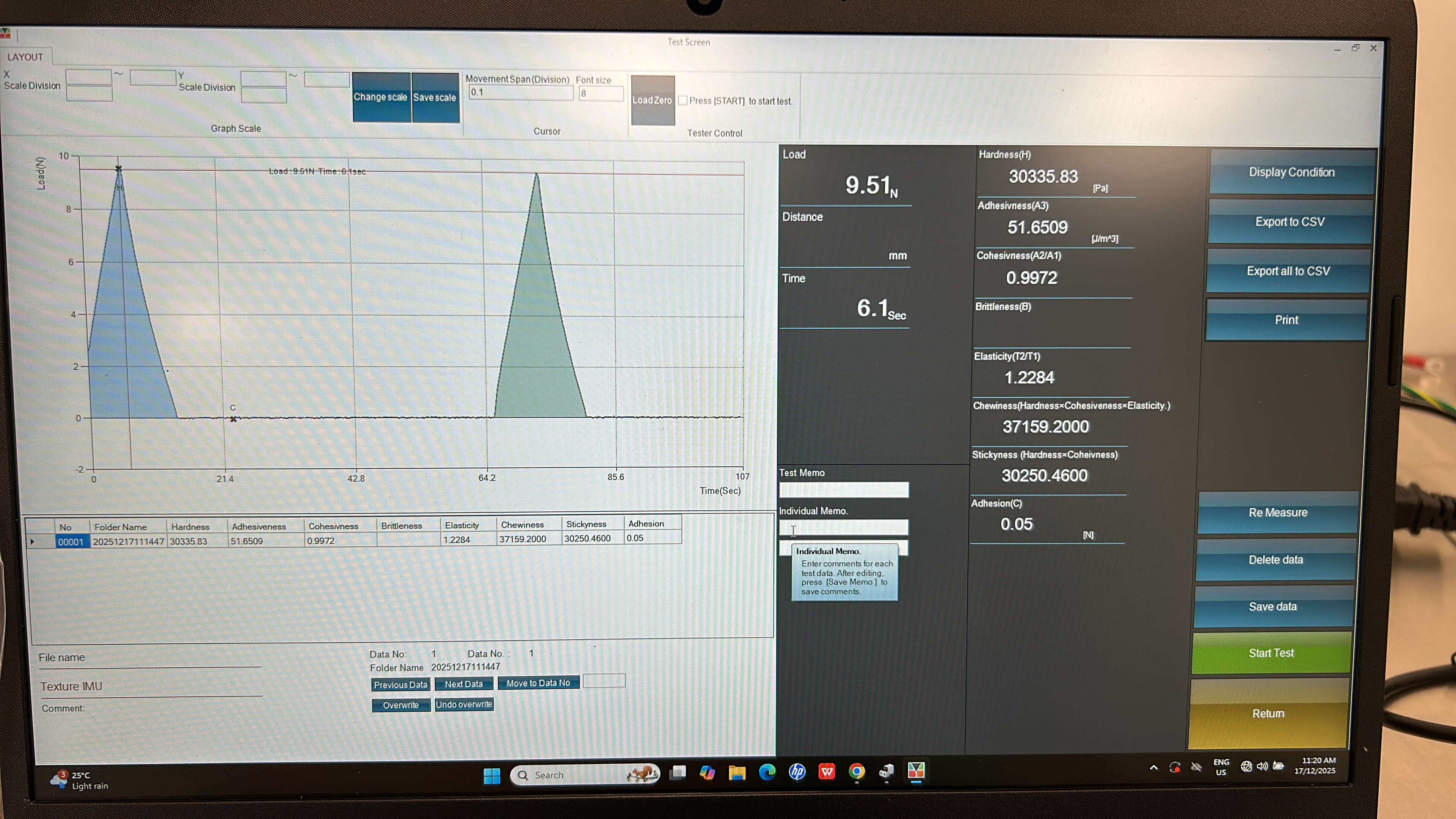Open the HP app taskbar icon
This screenshot has width=1456, height=819.
coord(797,772)
